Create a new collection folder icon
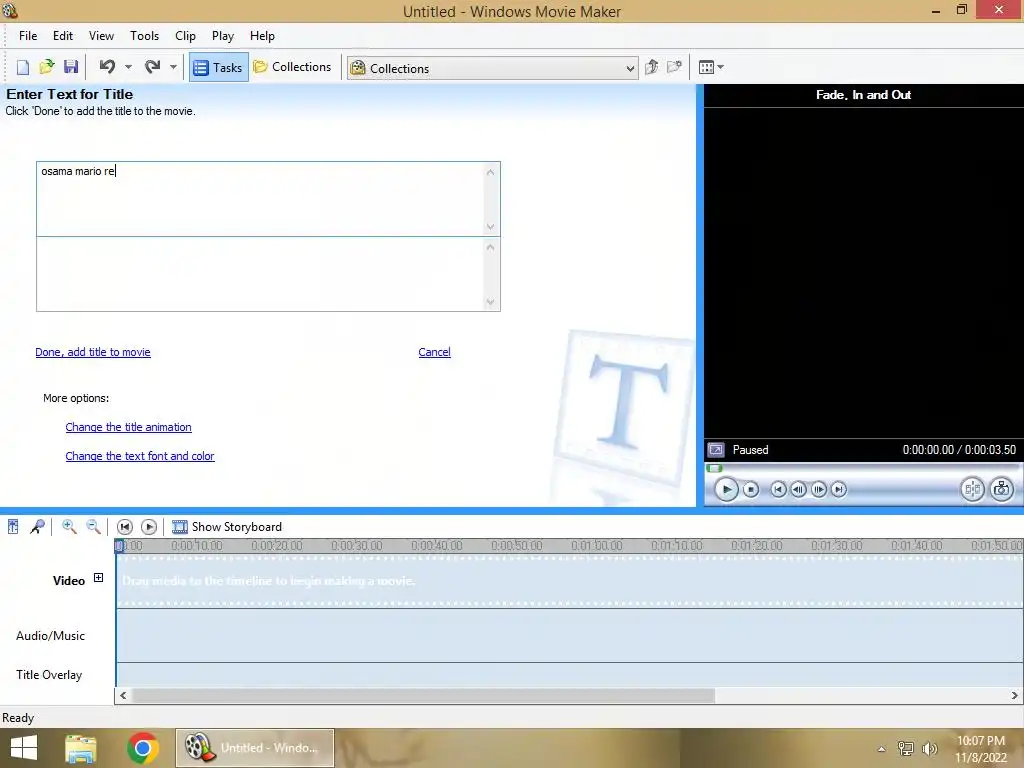Screen dimensions: 1024x768 click(x=674, y=67)
